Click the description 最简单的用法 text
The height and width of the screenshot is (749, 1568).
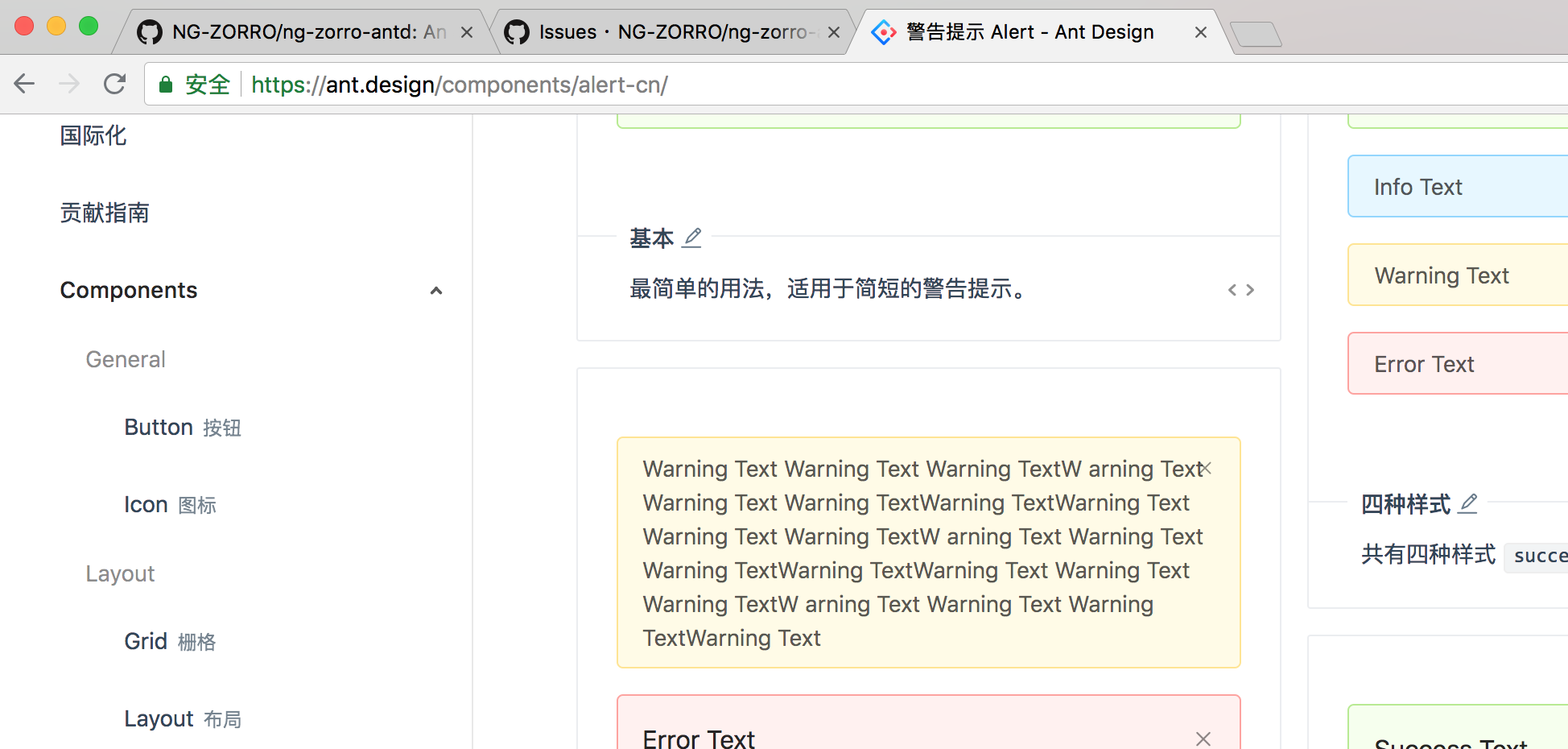click(x=827, y=288)
